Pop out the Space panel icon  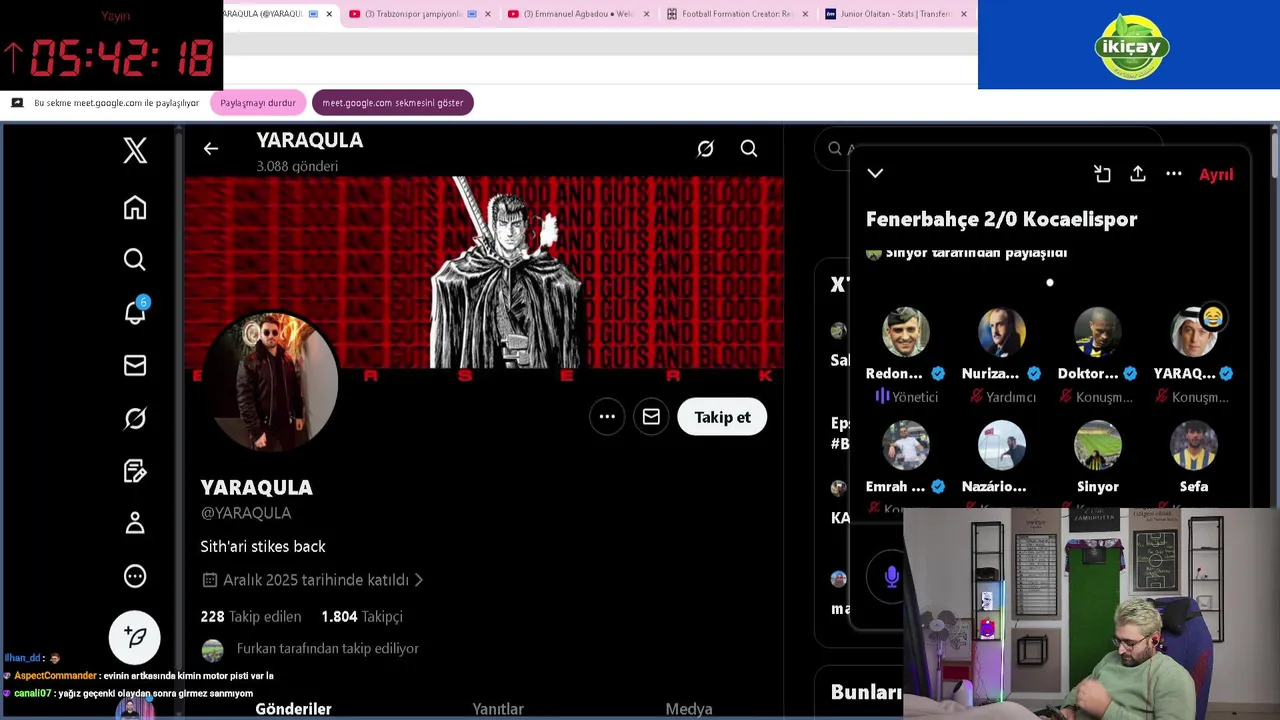pos(1102,174)
